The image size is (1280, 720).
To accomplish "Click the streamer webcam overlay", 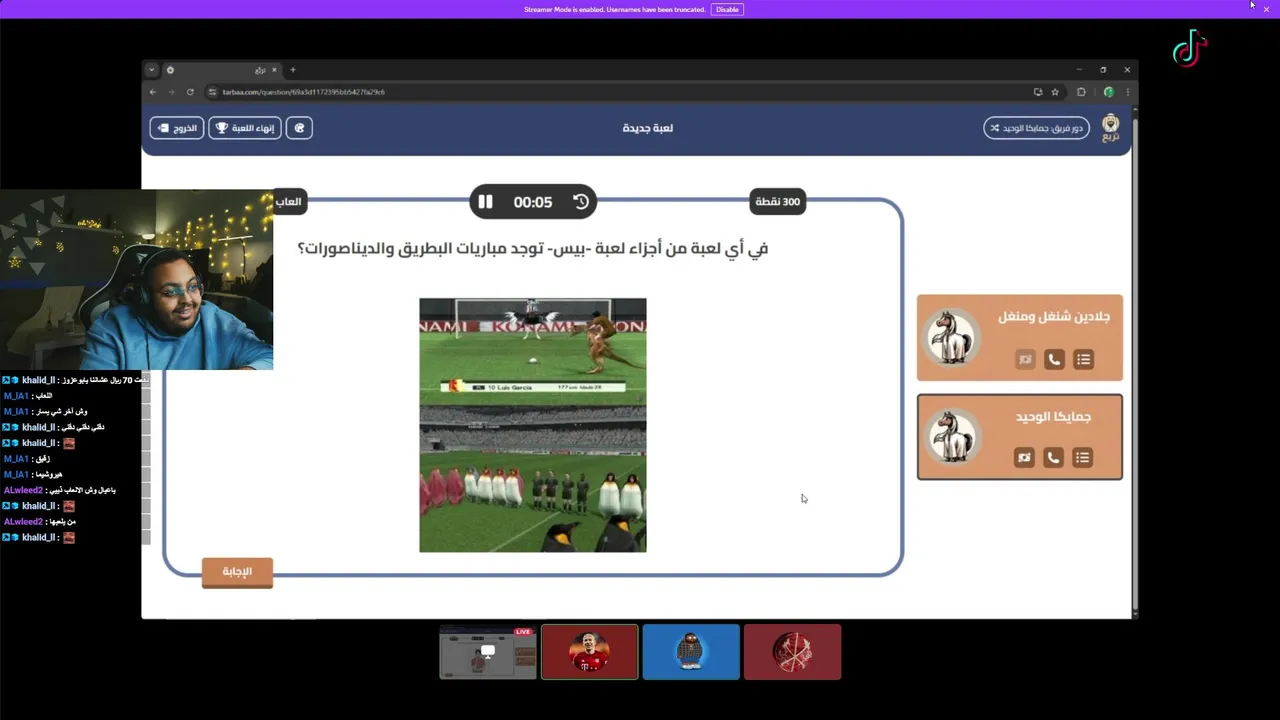I will (136, 280).
